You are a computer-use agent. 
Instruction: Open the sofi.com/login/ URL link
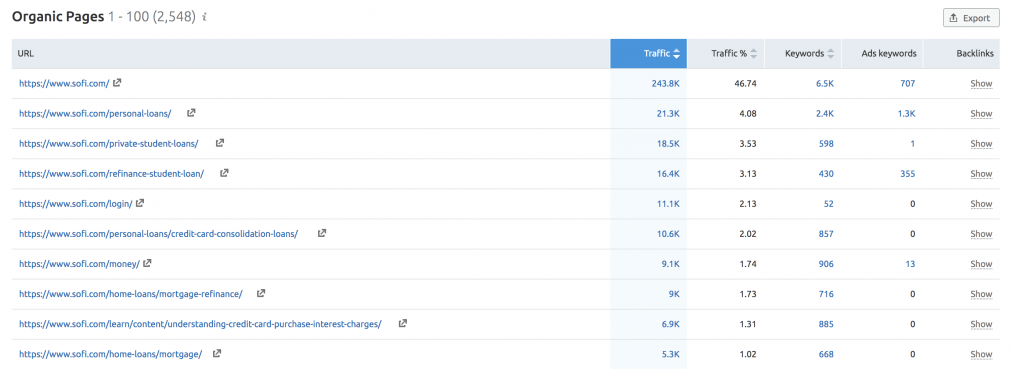click(75, 203)
